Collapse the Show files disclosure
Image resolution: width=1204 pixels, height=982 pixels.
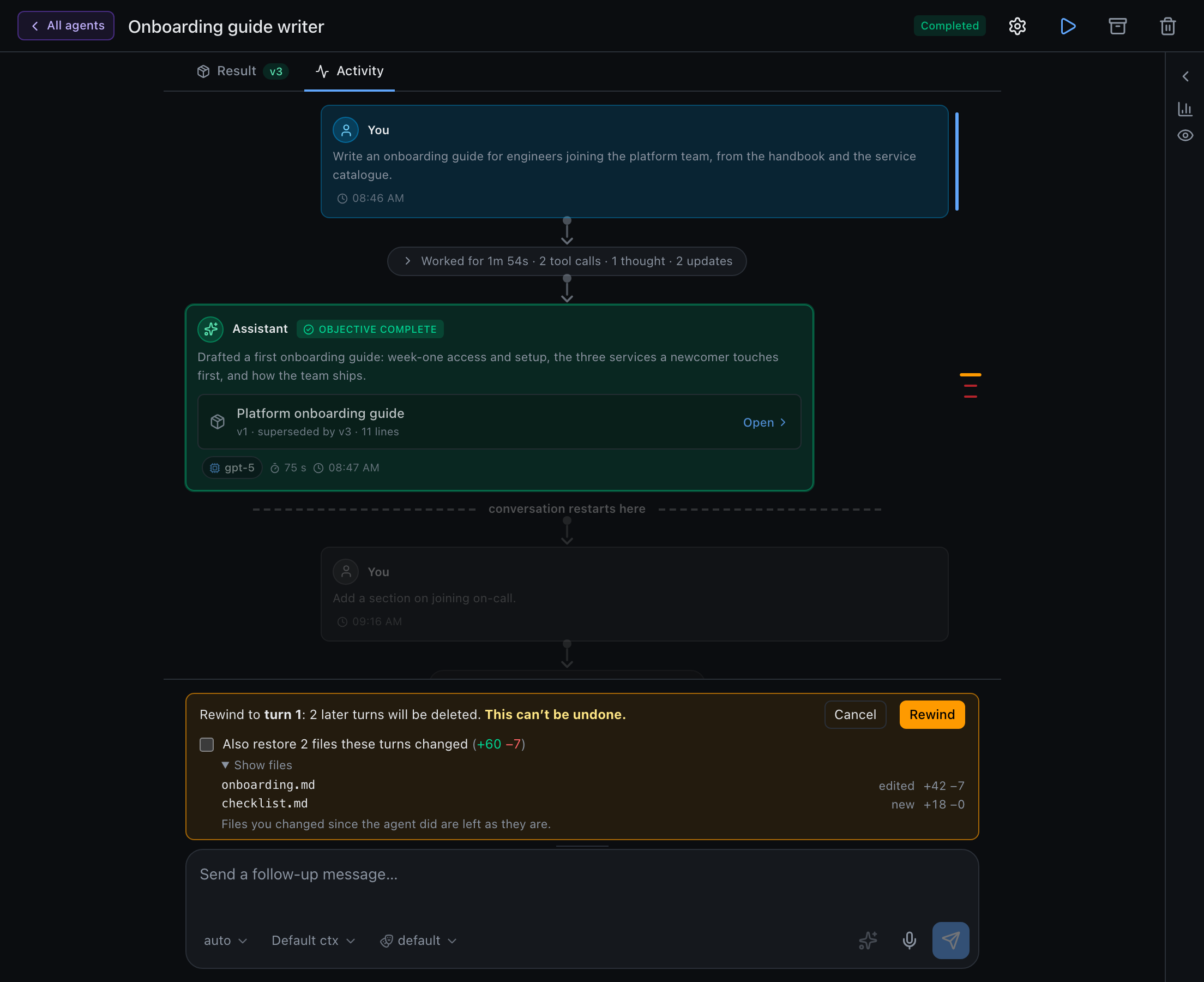[257, 765]
